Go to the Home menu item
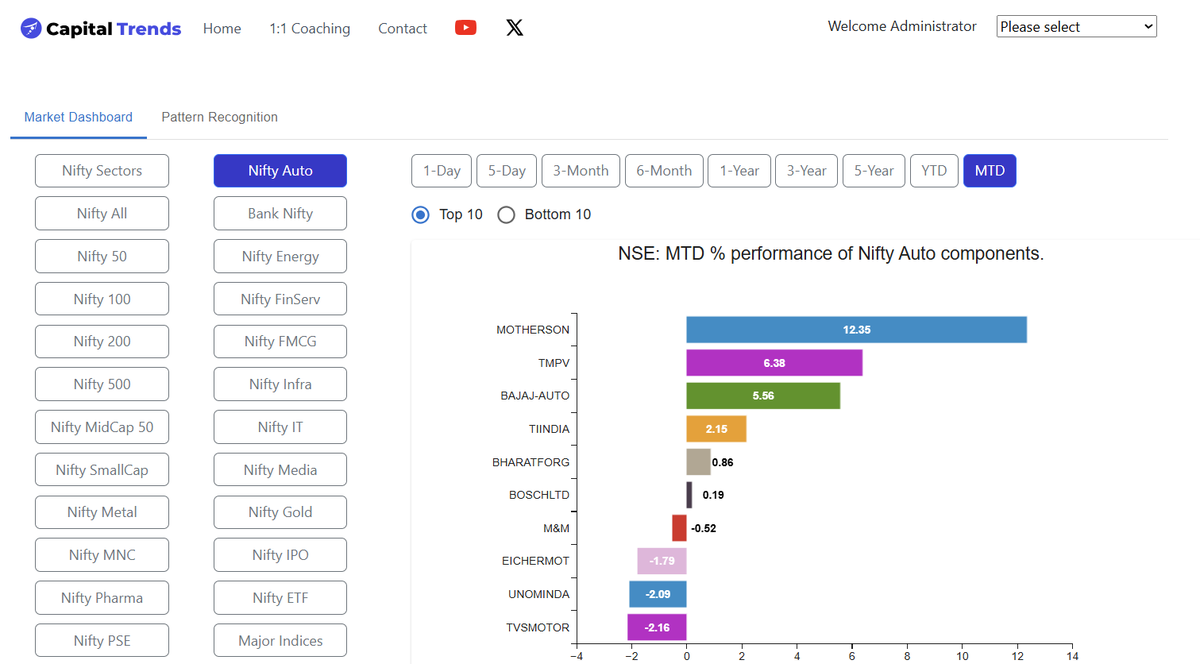This screenshot has height=664, width=1200. tap(222, 28)
